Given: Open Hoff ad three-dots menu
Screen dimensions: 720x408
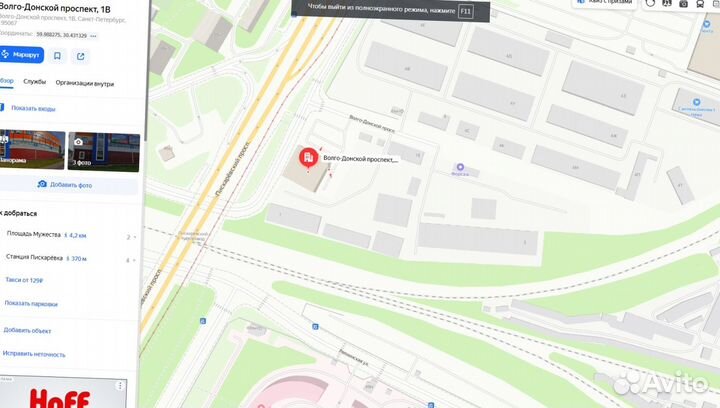Looking at the screenshot, I should tap(120, 386).
